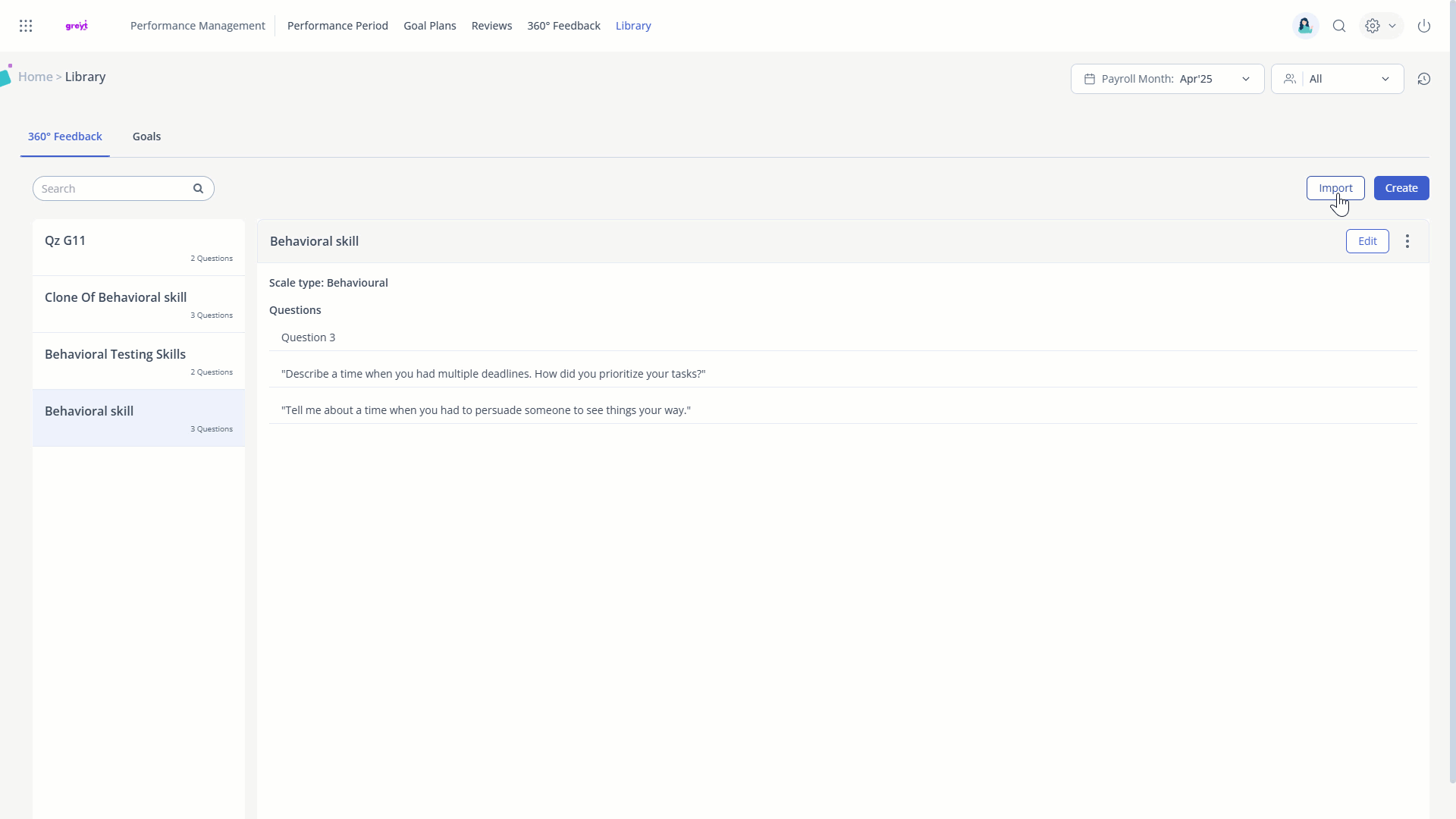Switch to the Goals tab
Image resolution: width=1456 pixels, height=819 pixels.
tap(146, 136)
